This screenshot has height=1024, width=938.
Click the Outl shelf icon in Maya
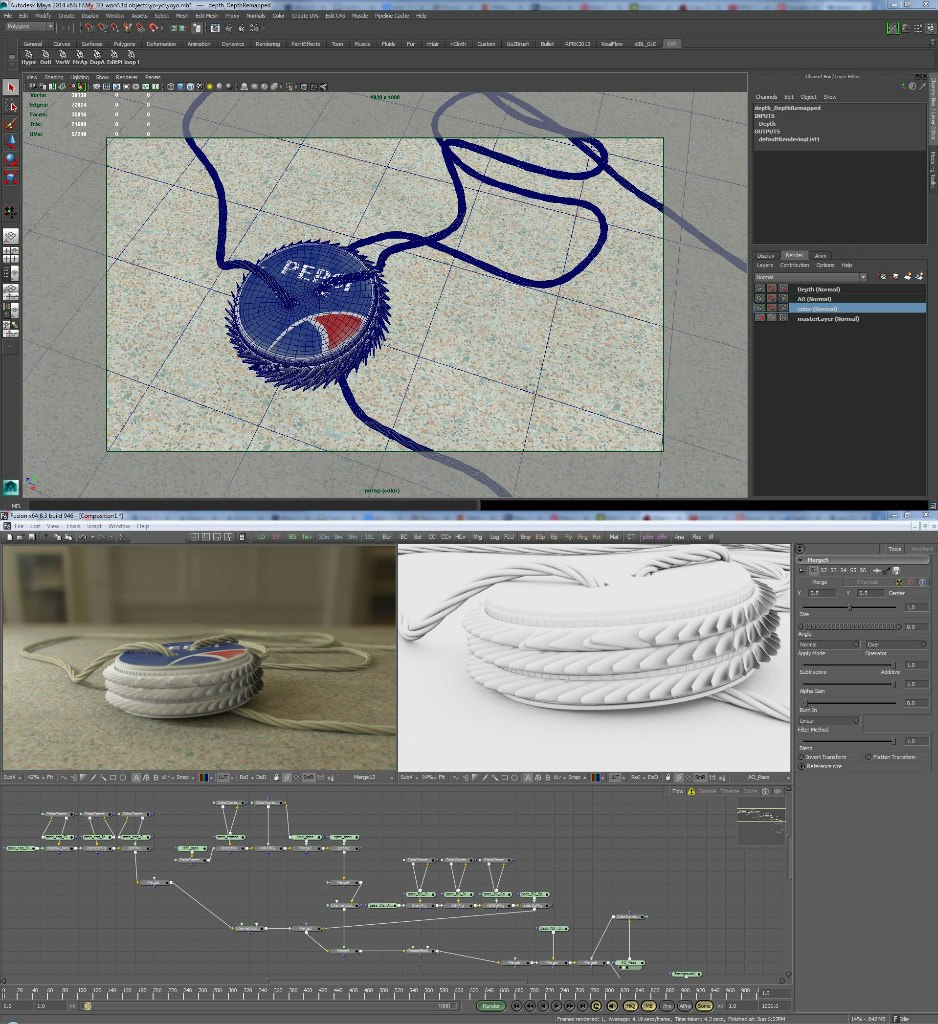click(45, 57)
